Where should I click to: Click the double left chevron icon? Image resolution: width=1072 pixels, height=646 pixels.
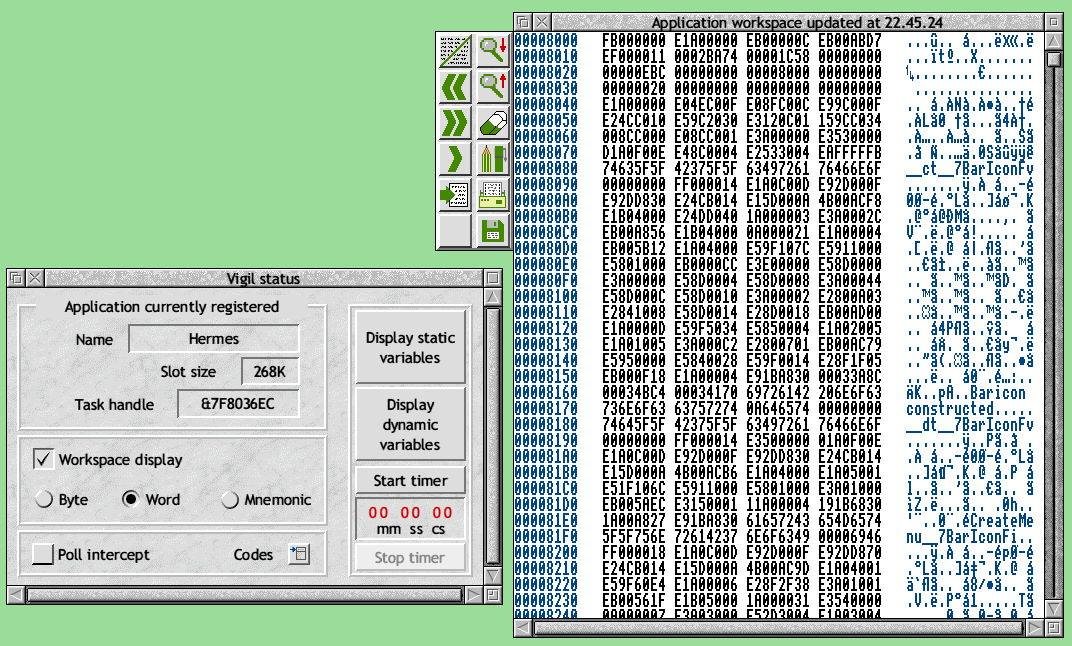coord(455,86)
